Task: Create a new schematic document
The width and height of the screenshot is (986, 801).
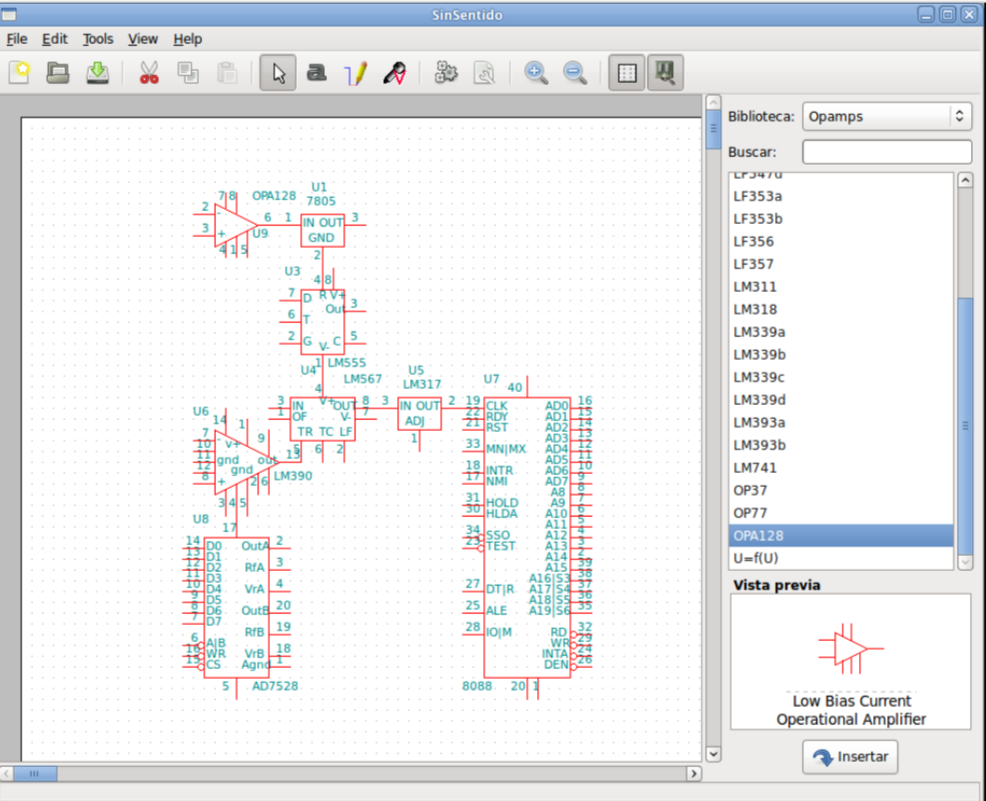Action: pos(19,72)
